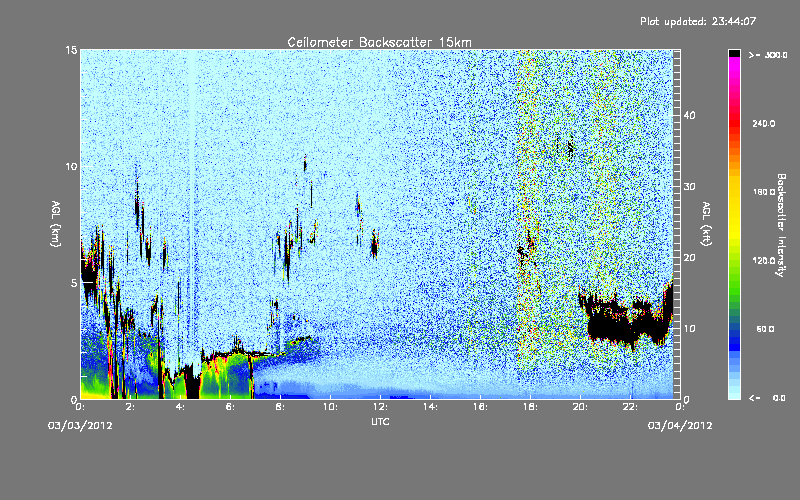Viewport: 800px width, 500px height.
Task: Click the "5" tick on the km axis
Action: coord(74,283)
